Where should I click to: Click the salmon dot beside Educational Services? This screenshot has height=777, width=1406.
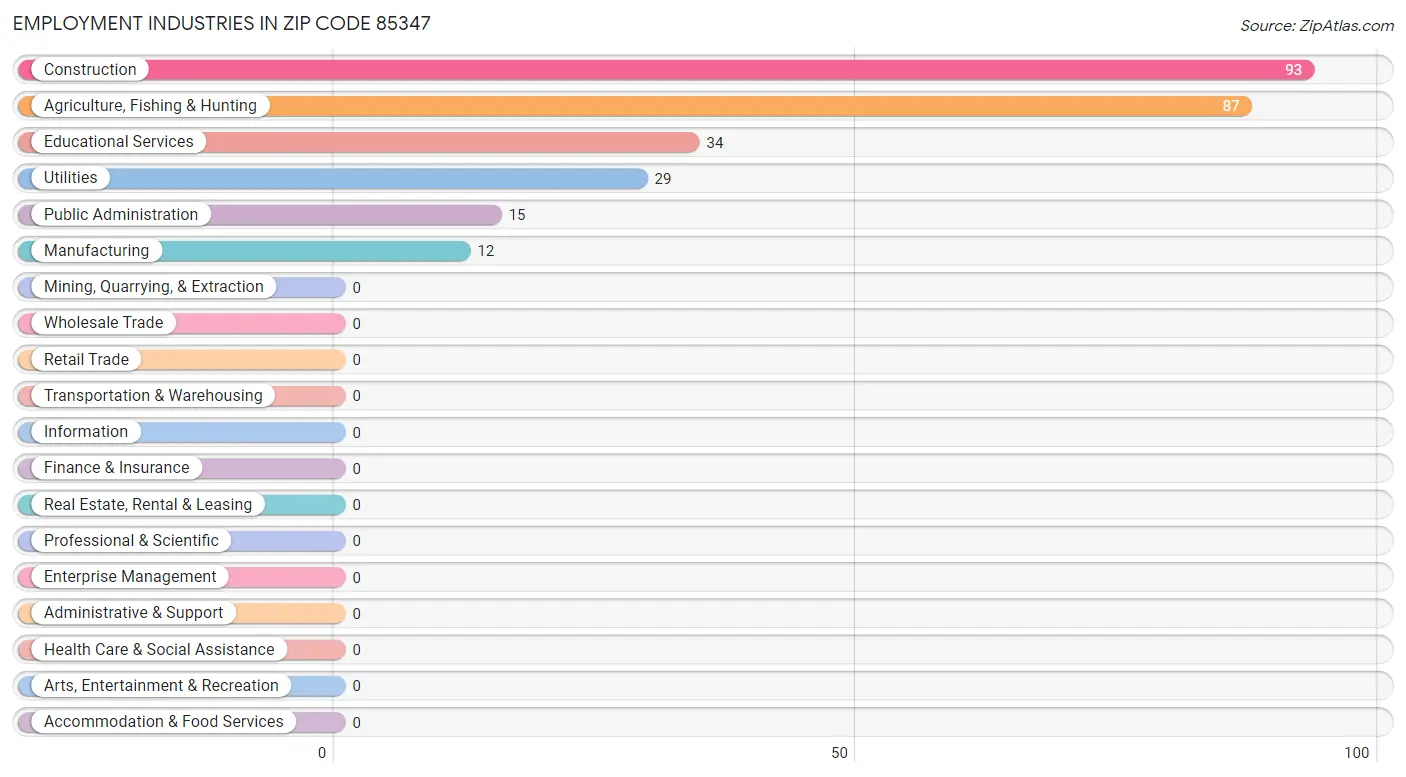(28, 142)
